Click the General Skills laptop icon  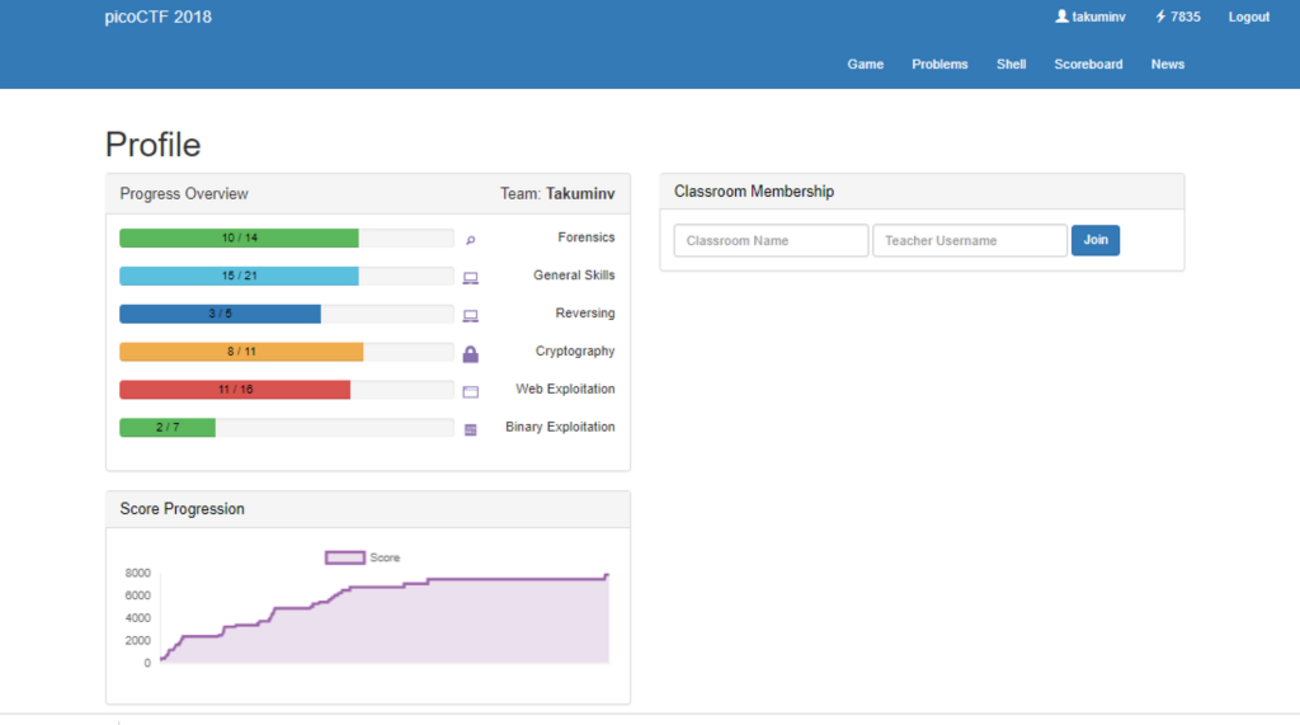470,278
